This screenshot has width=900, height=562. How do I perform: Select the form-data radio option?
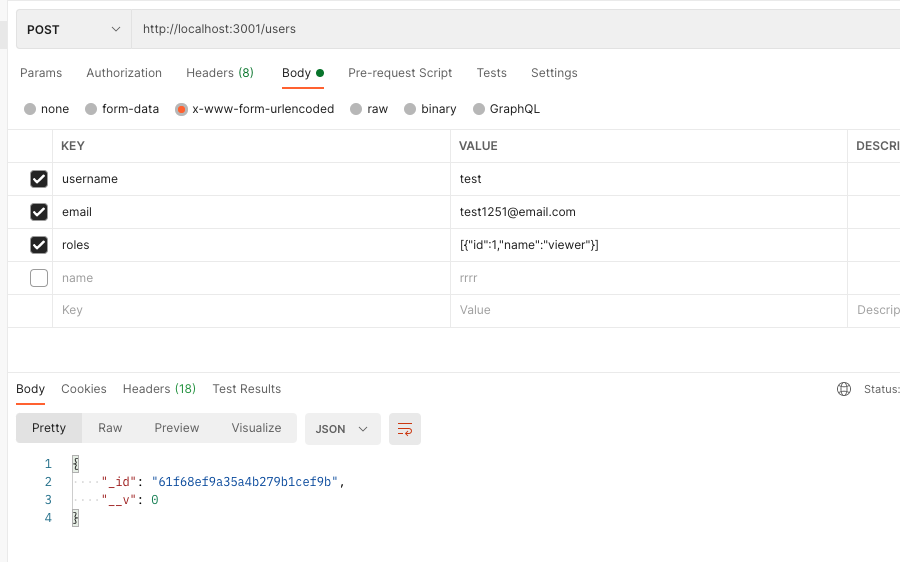tap(91, 109)
